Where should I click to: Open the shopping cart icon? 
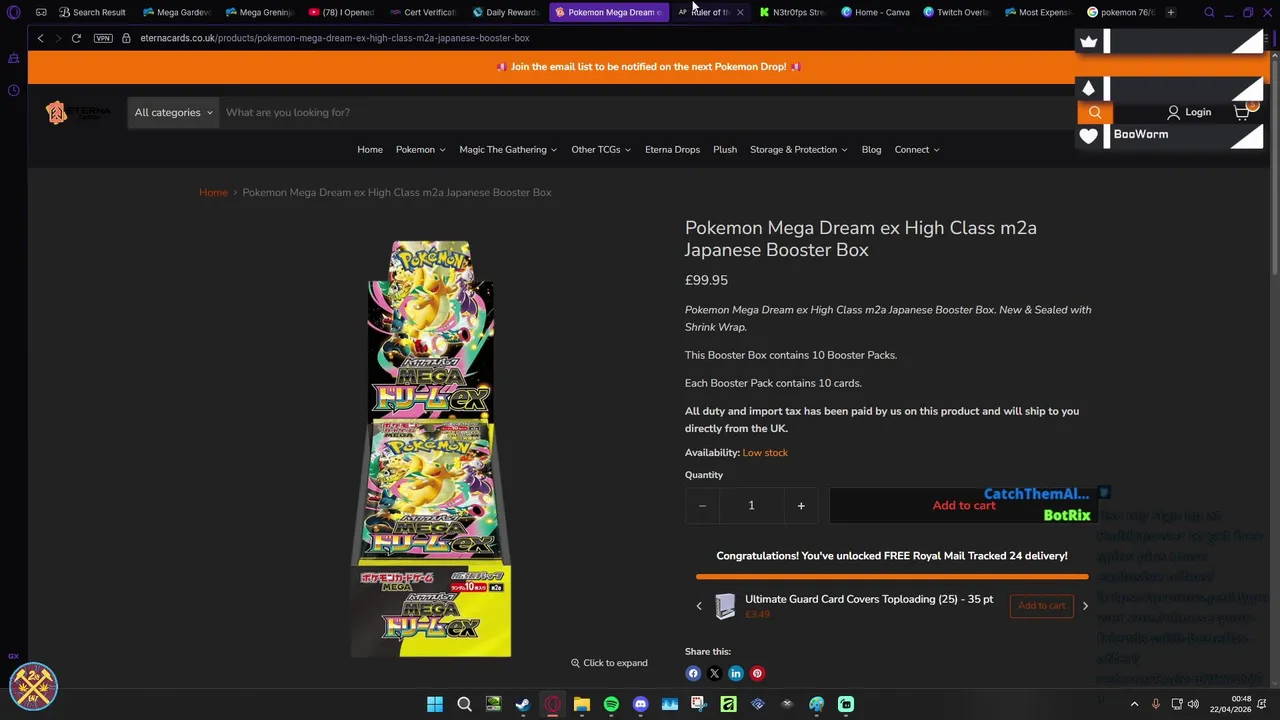click(x=1242, y=112)
